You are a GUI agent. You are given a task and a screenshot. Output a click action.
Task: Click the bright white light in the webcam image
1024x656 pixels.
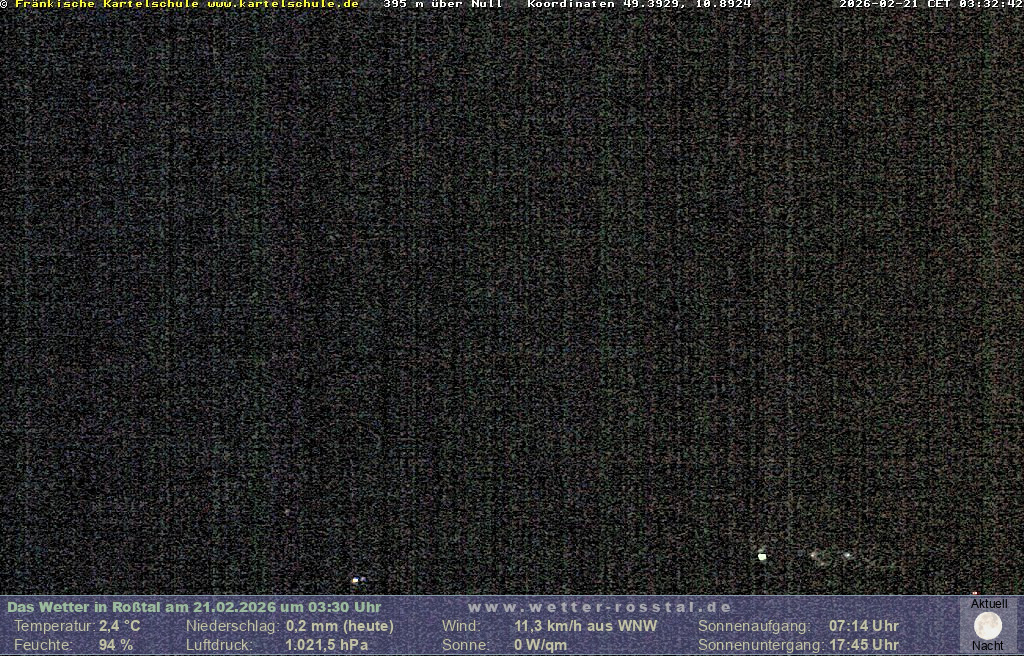[x=762, y=556]
